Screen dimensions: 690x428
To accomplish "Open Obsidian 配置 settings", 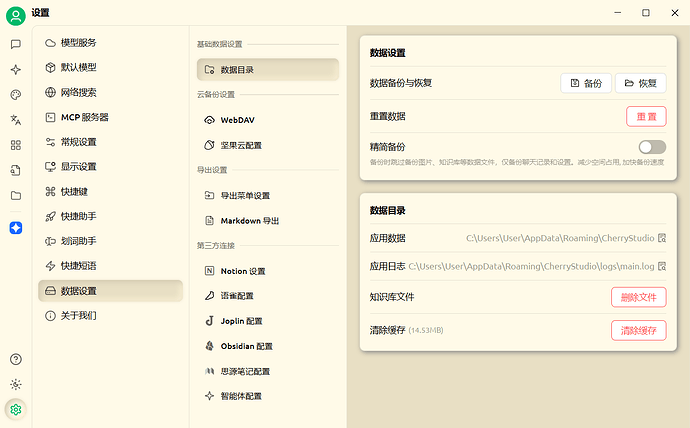I will tap(268, 346).
